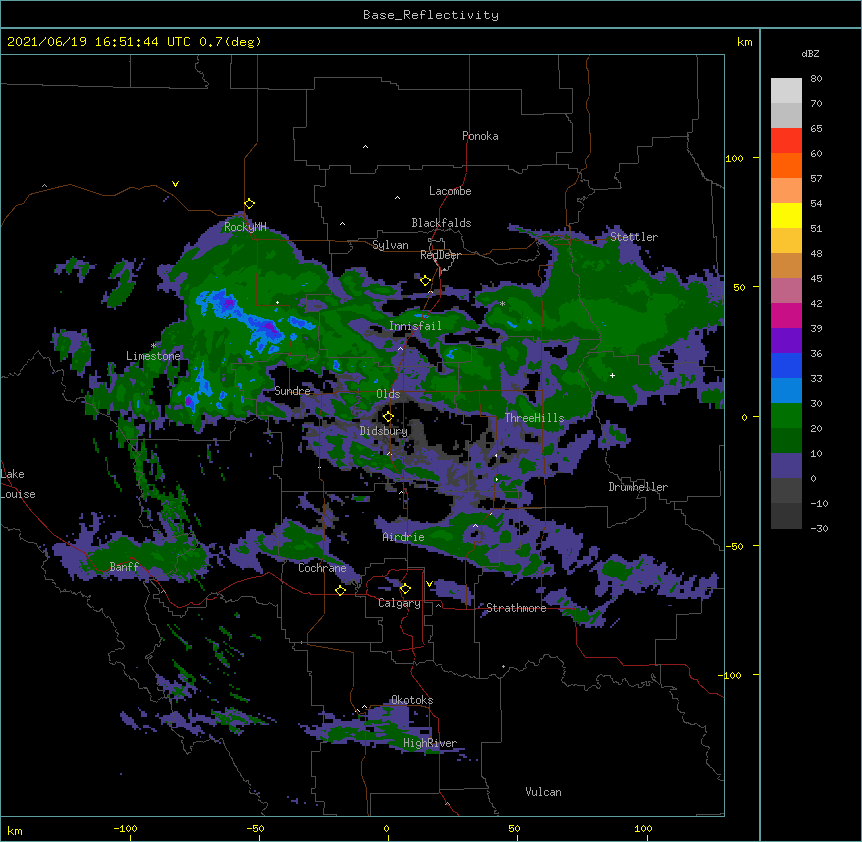
Task: Click the HighRiver map label
Action: (430, 743)
